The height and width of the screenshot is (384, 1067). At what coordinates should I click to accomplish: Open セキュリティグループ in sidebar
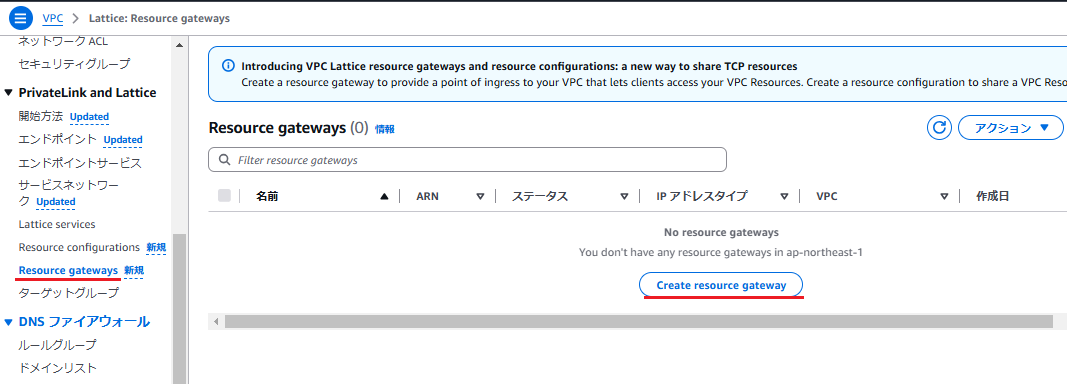(x=74, y=64)
